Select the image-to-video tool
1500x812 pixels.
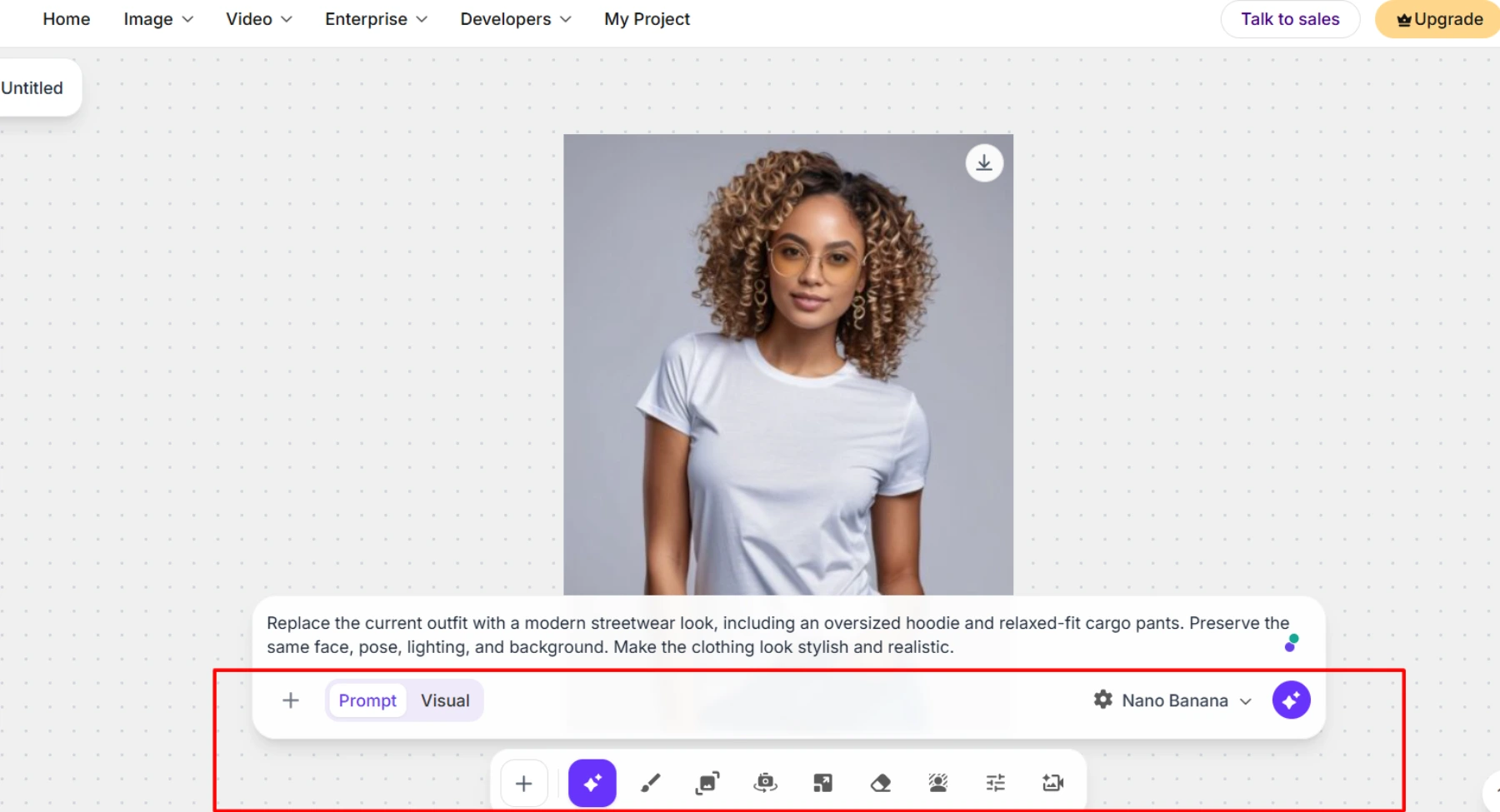(1053, 783)
